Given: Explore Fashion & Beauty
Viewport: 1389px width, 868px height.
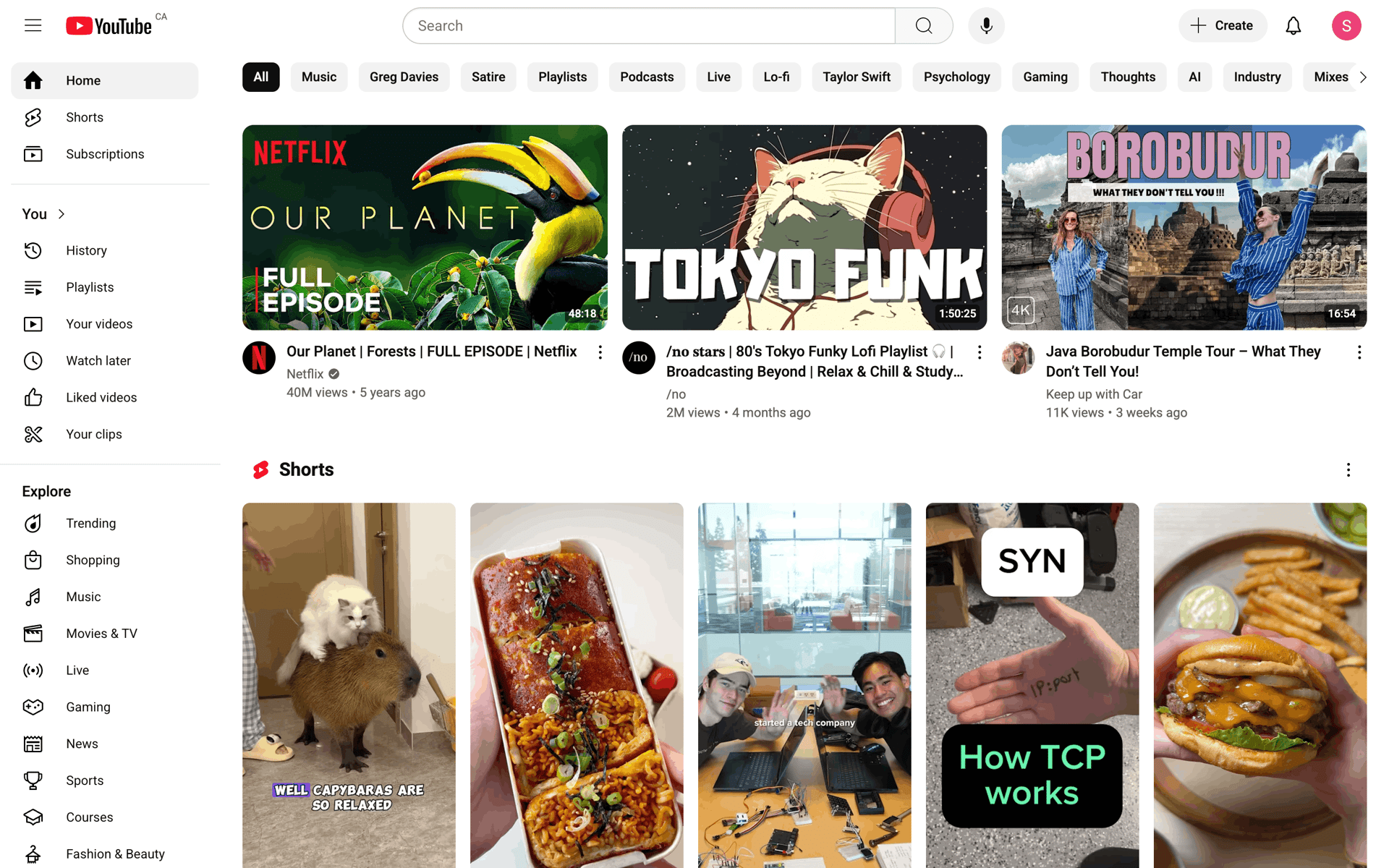Looking at the screenshot, I should 105,854.
